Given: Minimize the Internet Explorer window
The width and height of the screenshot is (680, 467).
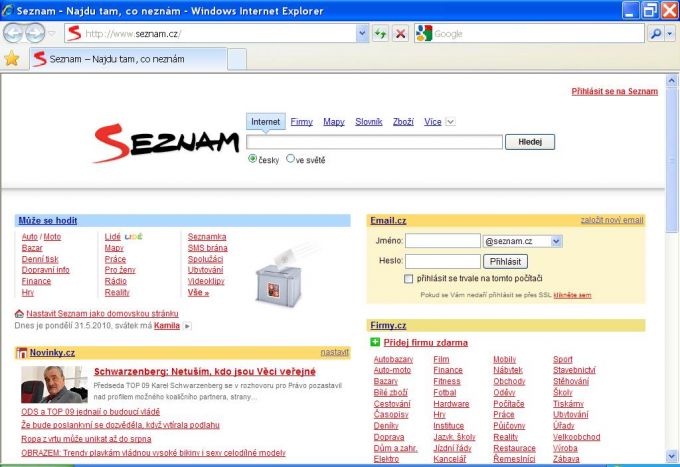Looking at the screenshot, I should pyautogui.click(x=631, y=10).
